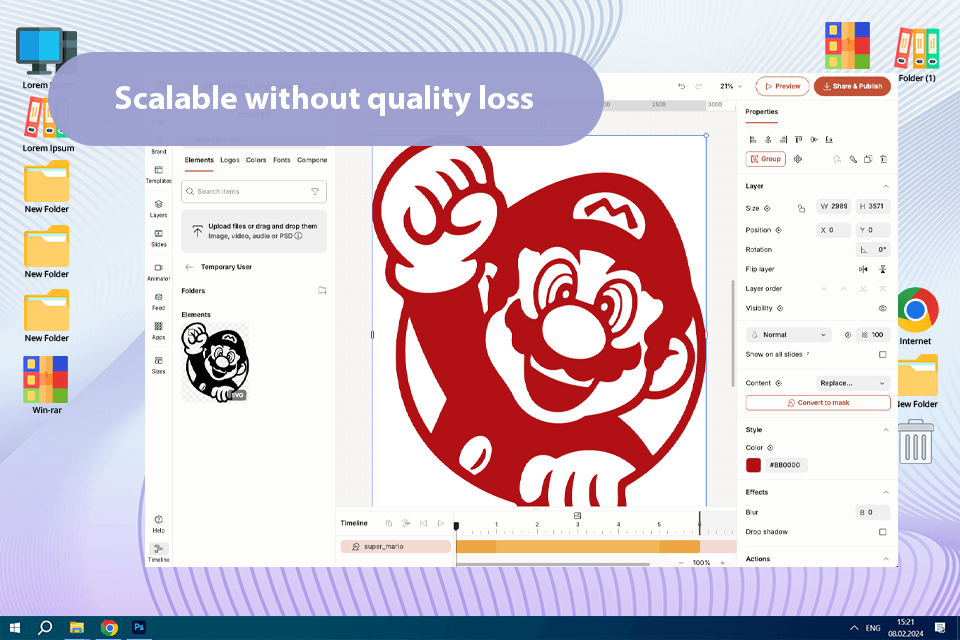Click the red color swatch
Screen dimensions: 960x640
[x=754, y=465]
